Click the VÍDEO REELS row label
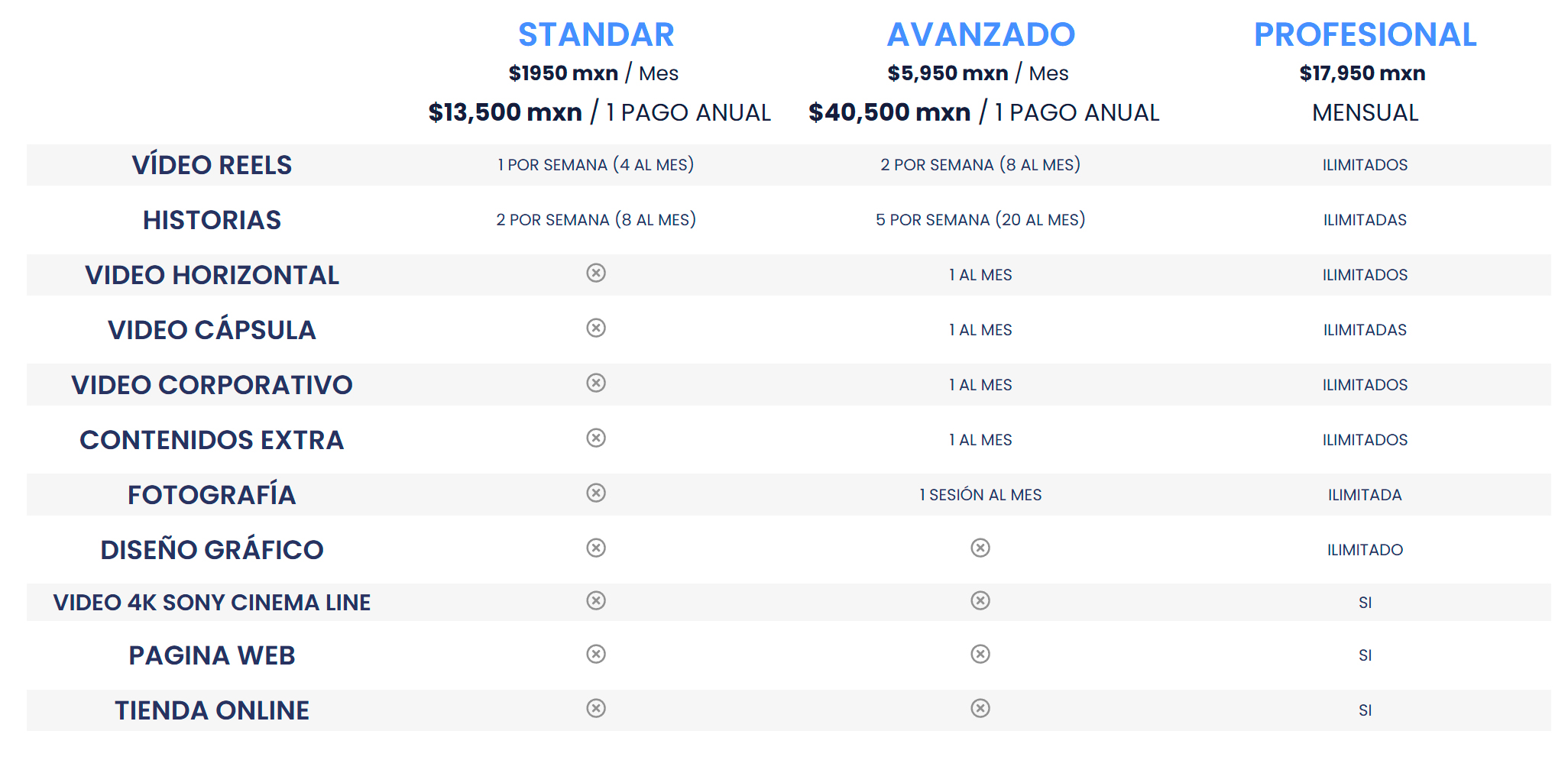This screenshot has height=760, width=1568. (212, 165)
